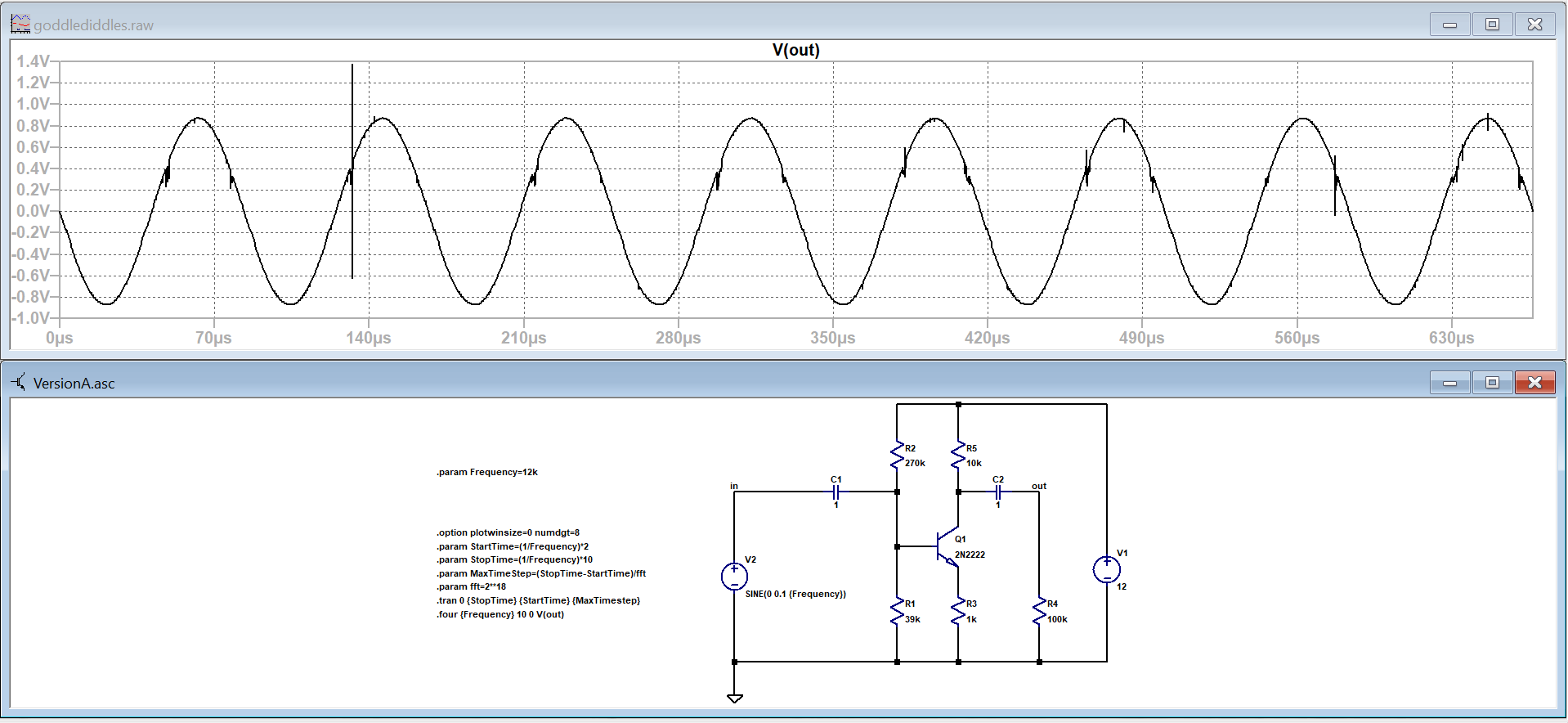Select capacitor C1 symbol
The width and height of the screenshot is (1568, 723).
point(836,492)
